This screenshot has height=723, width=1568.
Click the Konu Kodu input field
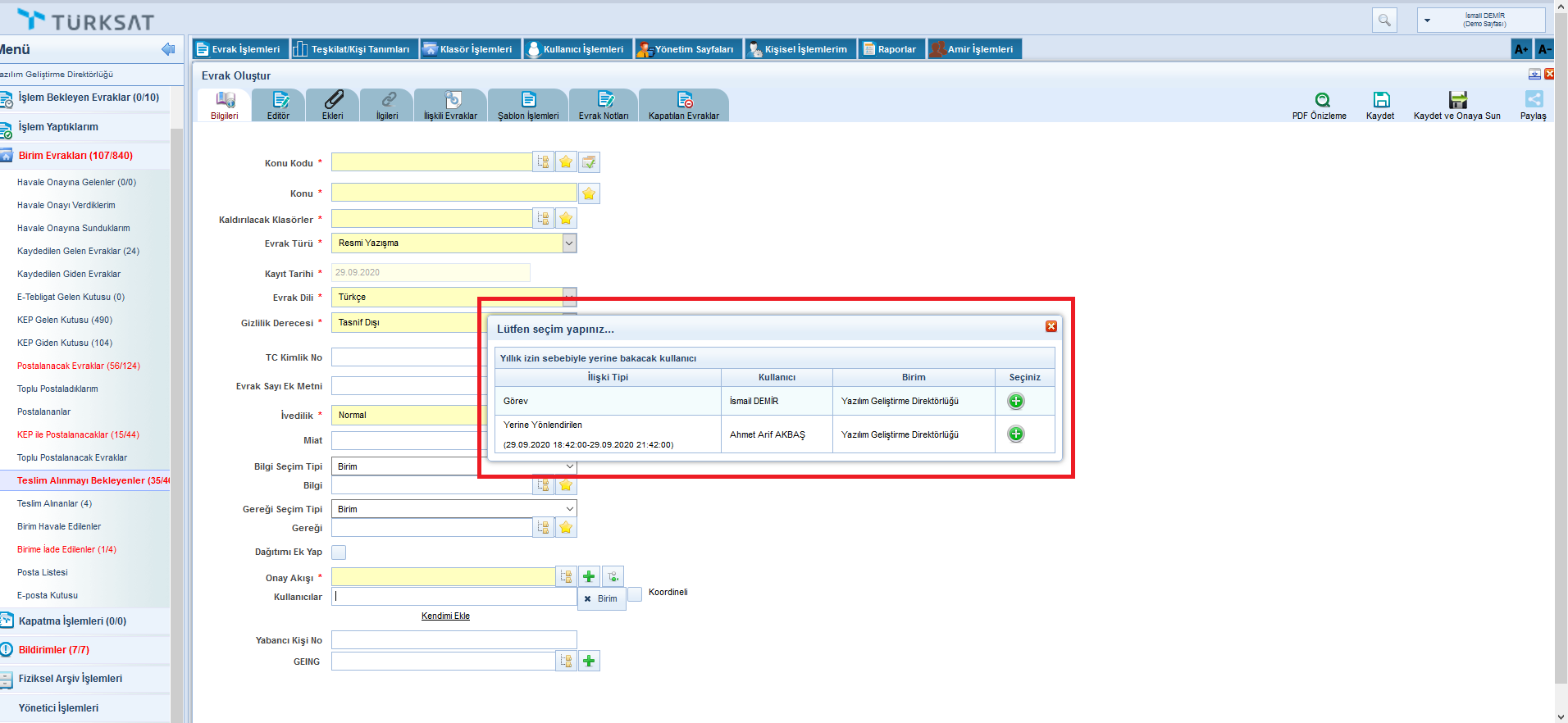[431, 162]
